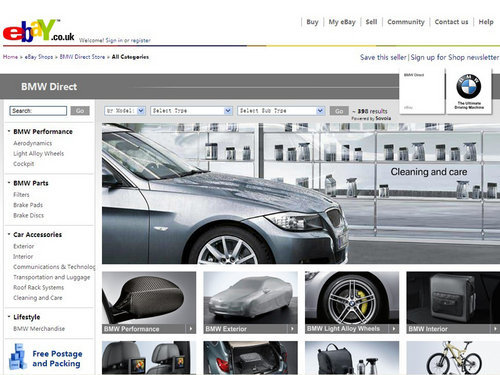Screen dimensions: 500x375
Task: Click BMW Direct Store breadcrumb link
Action: click(x=82, y=57)
